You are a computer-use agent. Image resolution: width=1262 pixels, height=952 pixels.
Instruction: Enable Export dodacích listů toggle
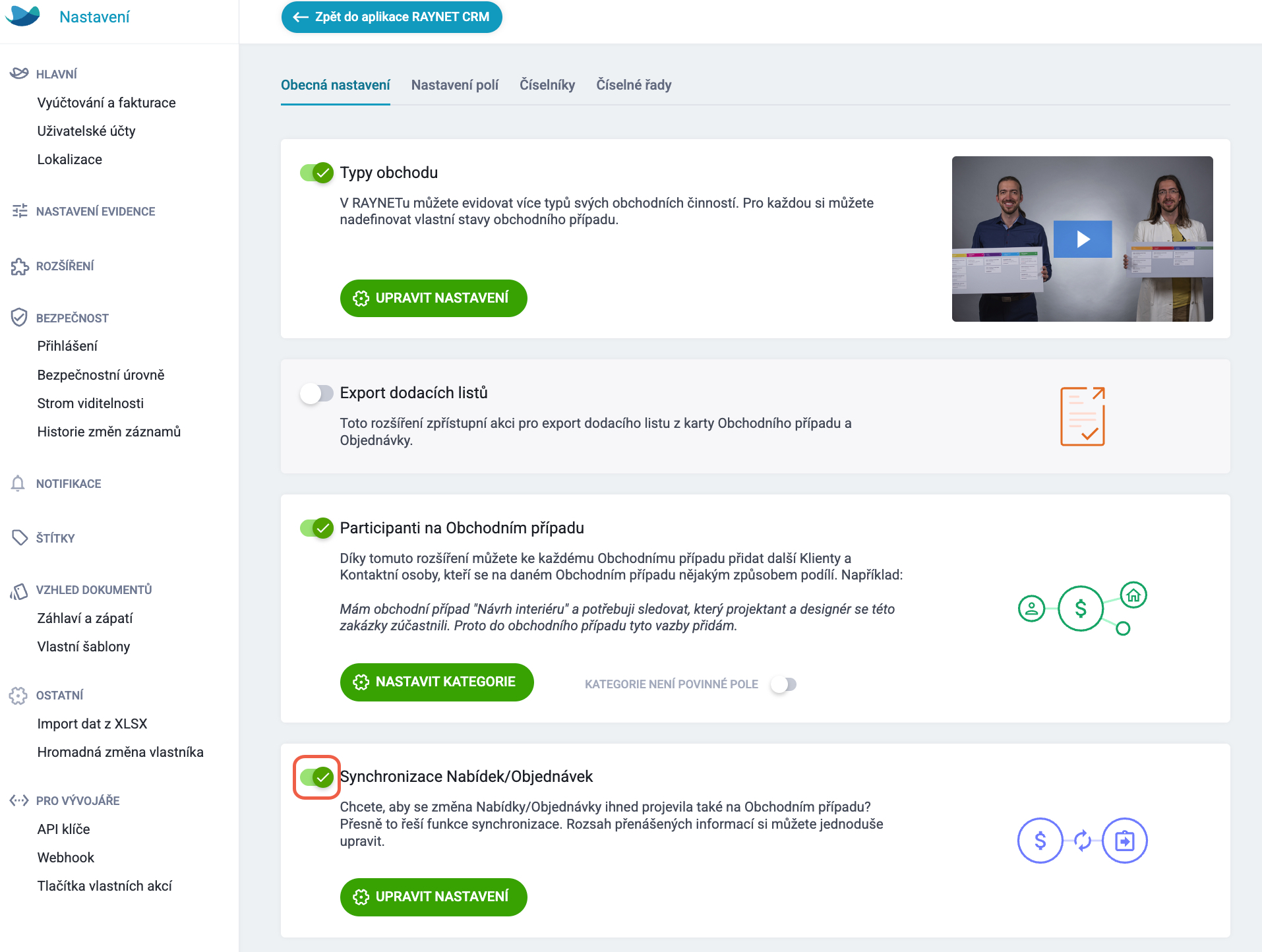tap(316, 394)
